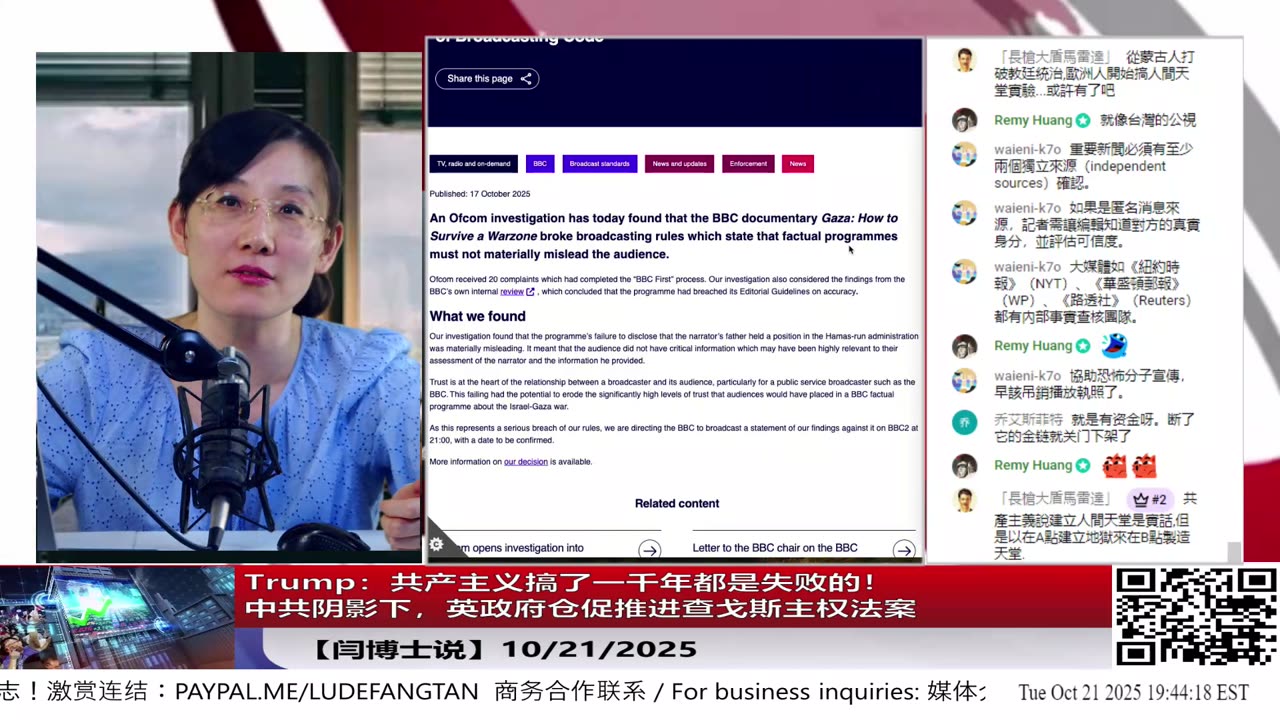The image size is (1280, 720).
Task: Click waieni-k7o avatar beside '如果是匿名消息來源'
Action: (965, 213)
